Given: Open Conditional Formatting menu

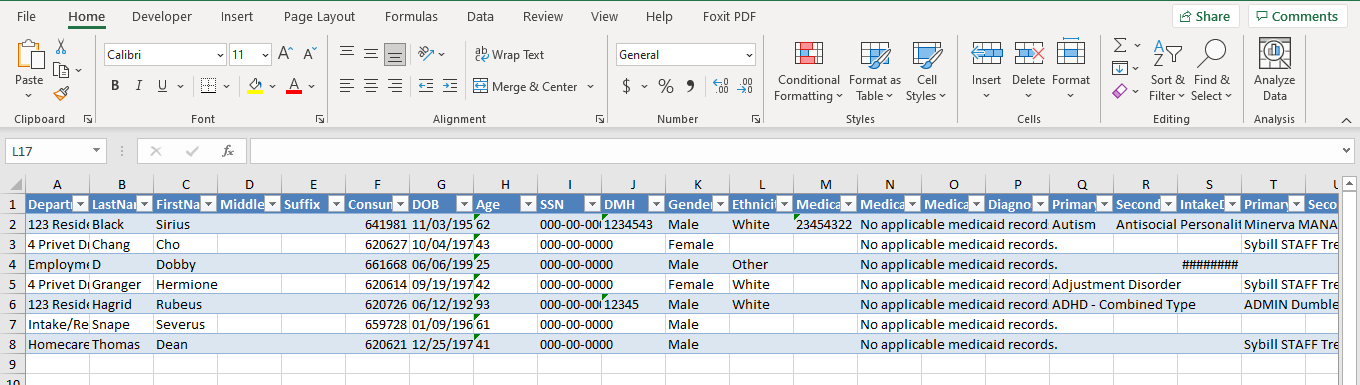Looking at the screenshot, I should (x=808, y=72).
